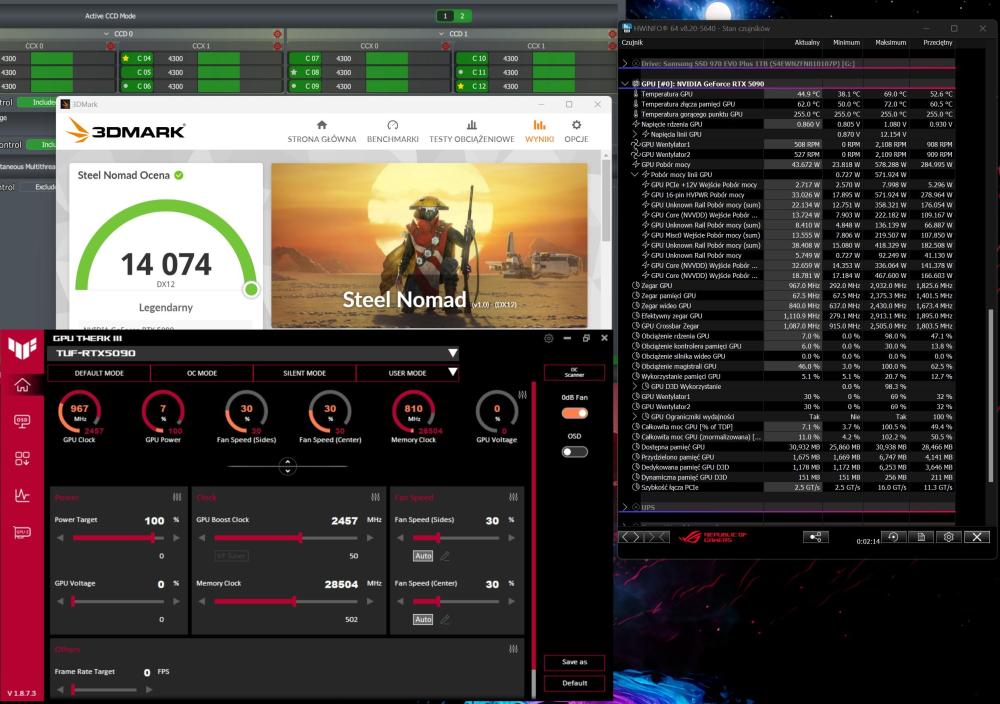Open the Benchmarki tab in 3DMark

tap(392, 131)
